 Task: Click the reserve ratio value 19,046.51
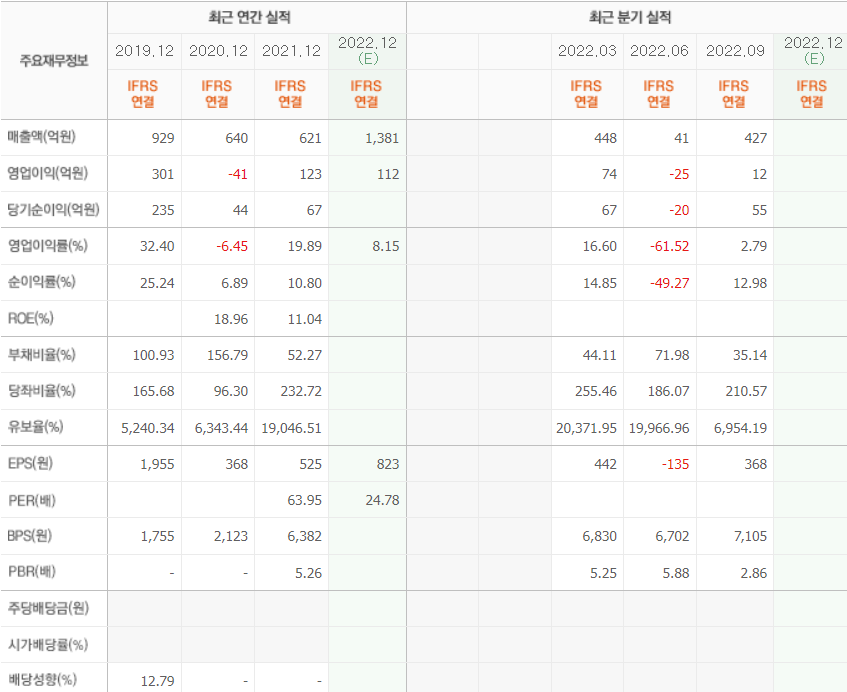tap(291, 428)
